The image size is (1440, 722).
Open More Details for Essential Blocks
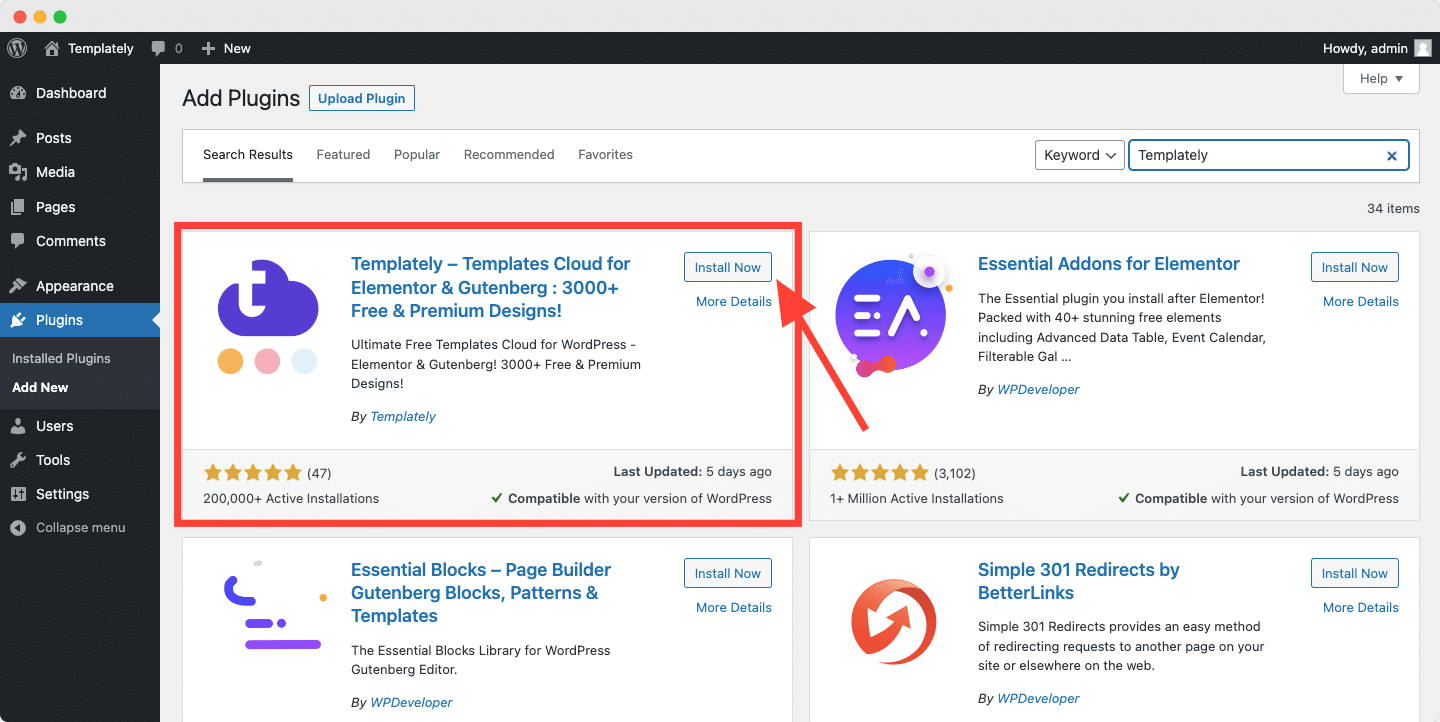tap(734, 607)
